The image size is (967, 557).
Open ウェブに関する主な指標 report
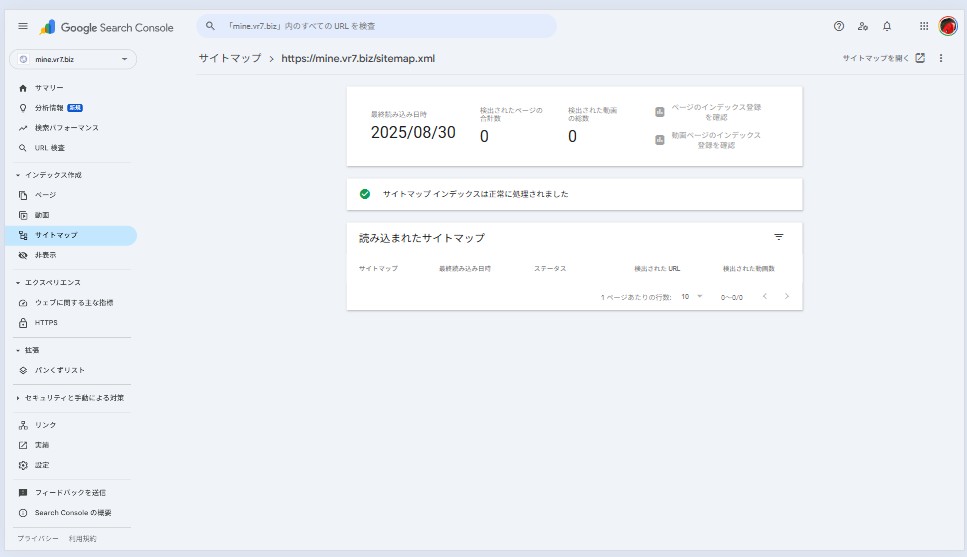click(x=73, y=302)
